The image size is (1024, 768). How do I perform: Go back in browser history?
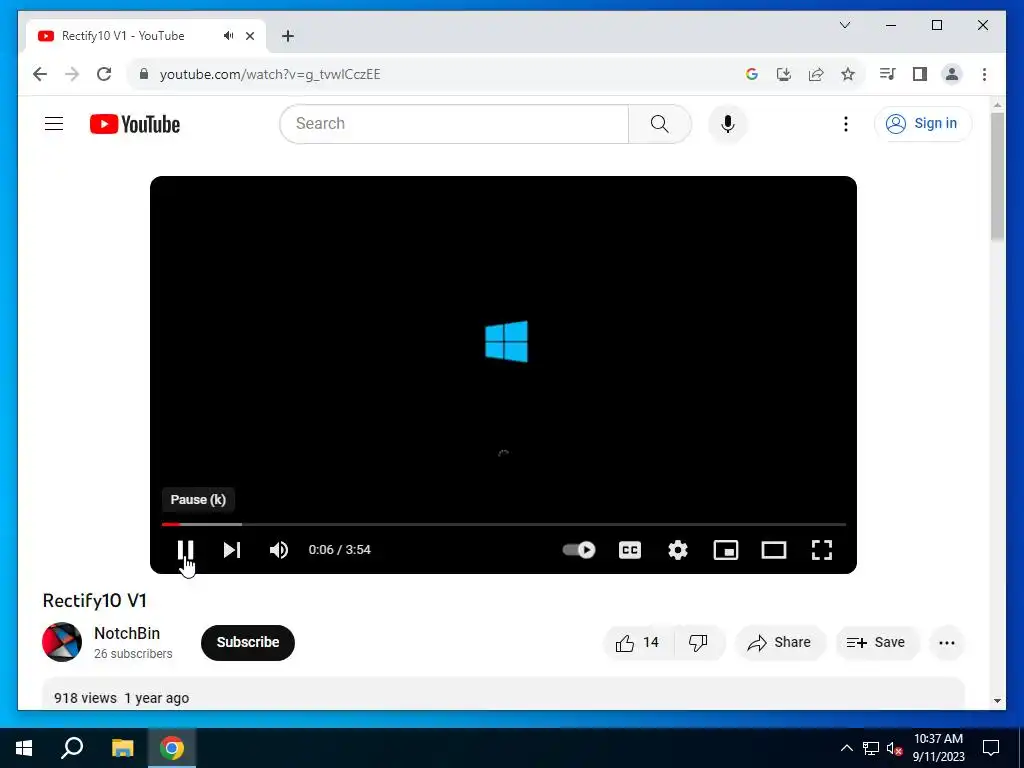click(x=40, y=74)
